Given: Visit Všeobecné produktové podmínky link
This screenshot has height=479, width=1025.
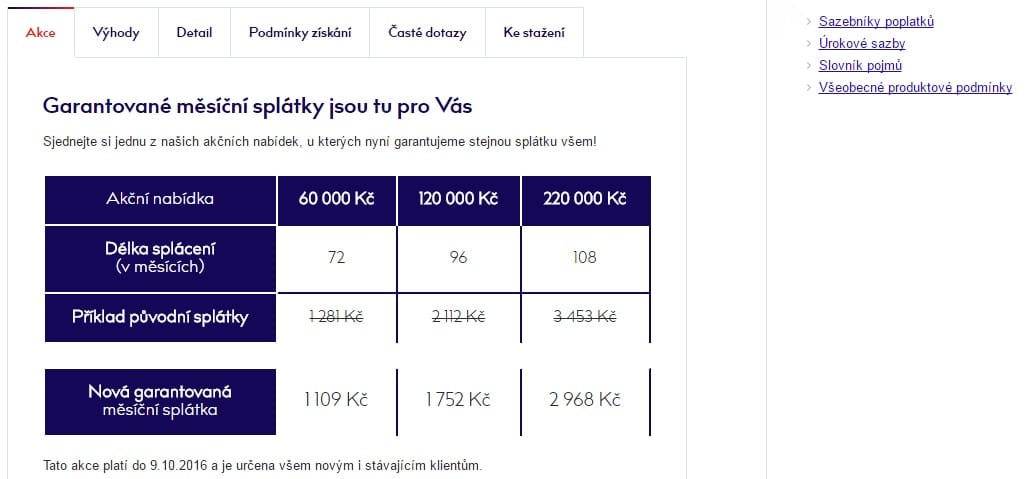Looking at the screenshot, I should (x=915, y=88).
